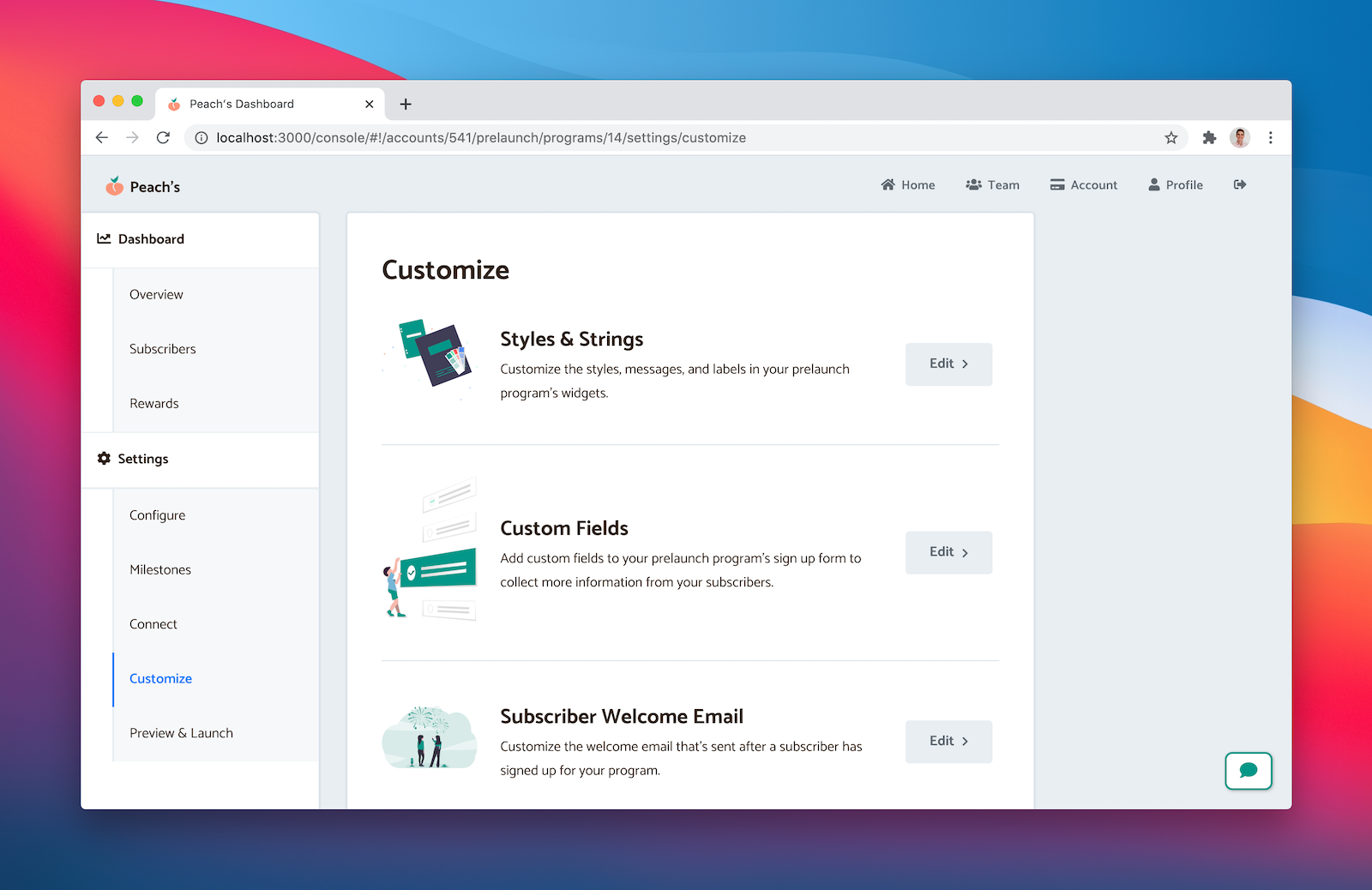Click the Subscriber Welcome Email illustration

(429, 737)
